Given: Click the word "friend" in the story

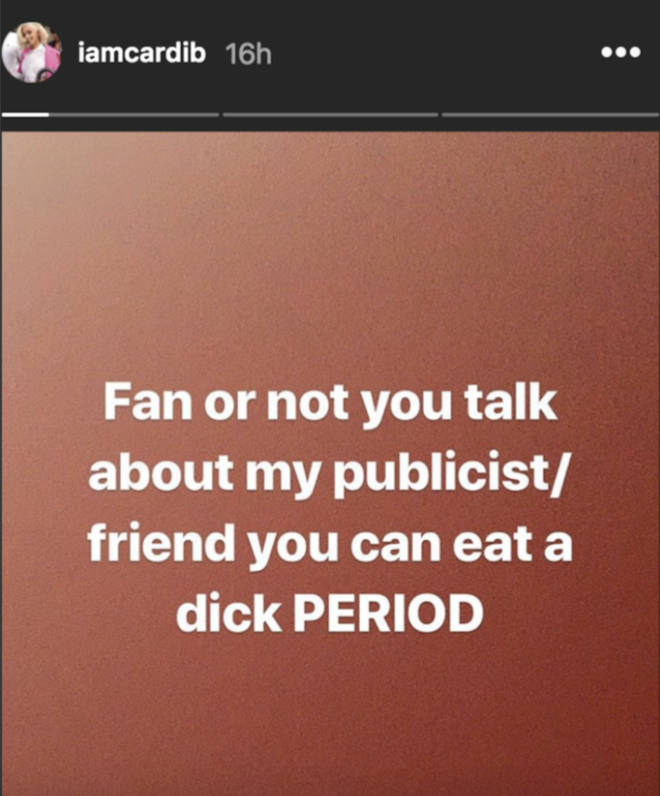Looking at the screenshot, I should (161, 542).
